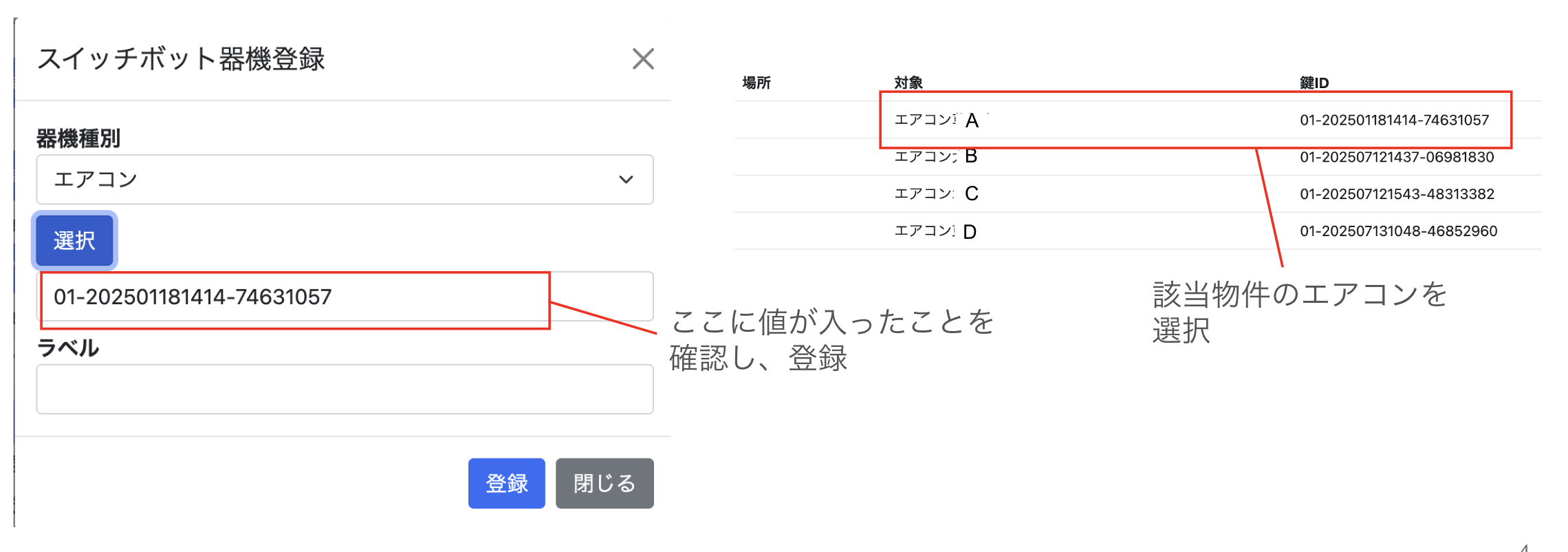Screen dimensions: 1568x552
Task: Select the エアコン A row in table
Action: [937, 120]
